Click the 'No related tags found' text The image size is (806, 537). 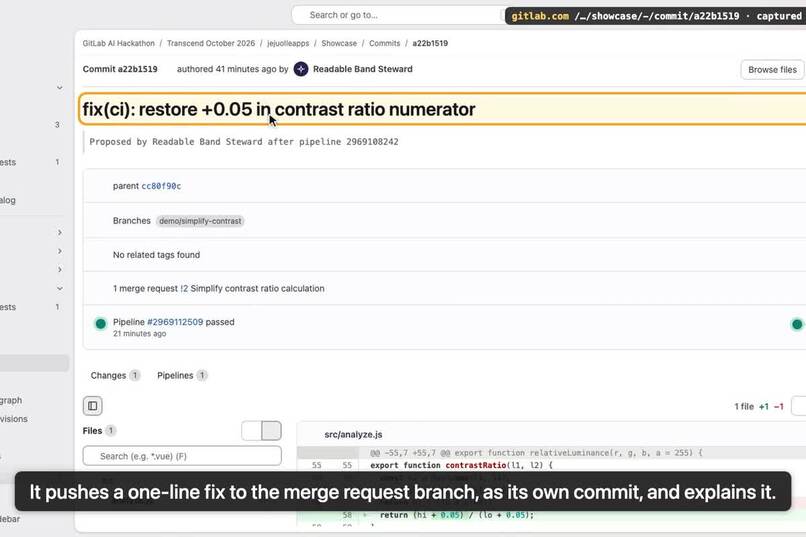[x=156, y=255]
